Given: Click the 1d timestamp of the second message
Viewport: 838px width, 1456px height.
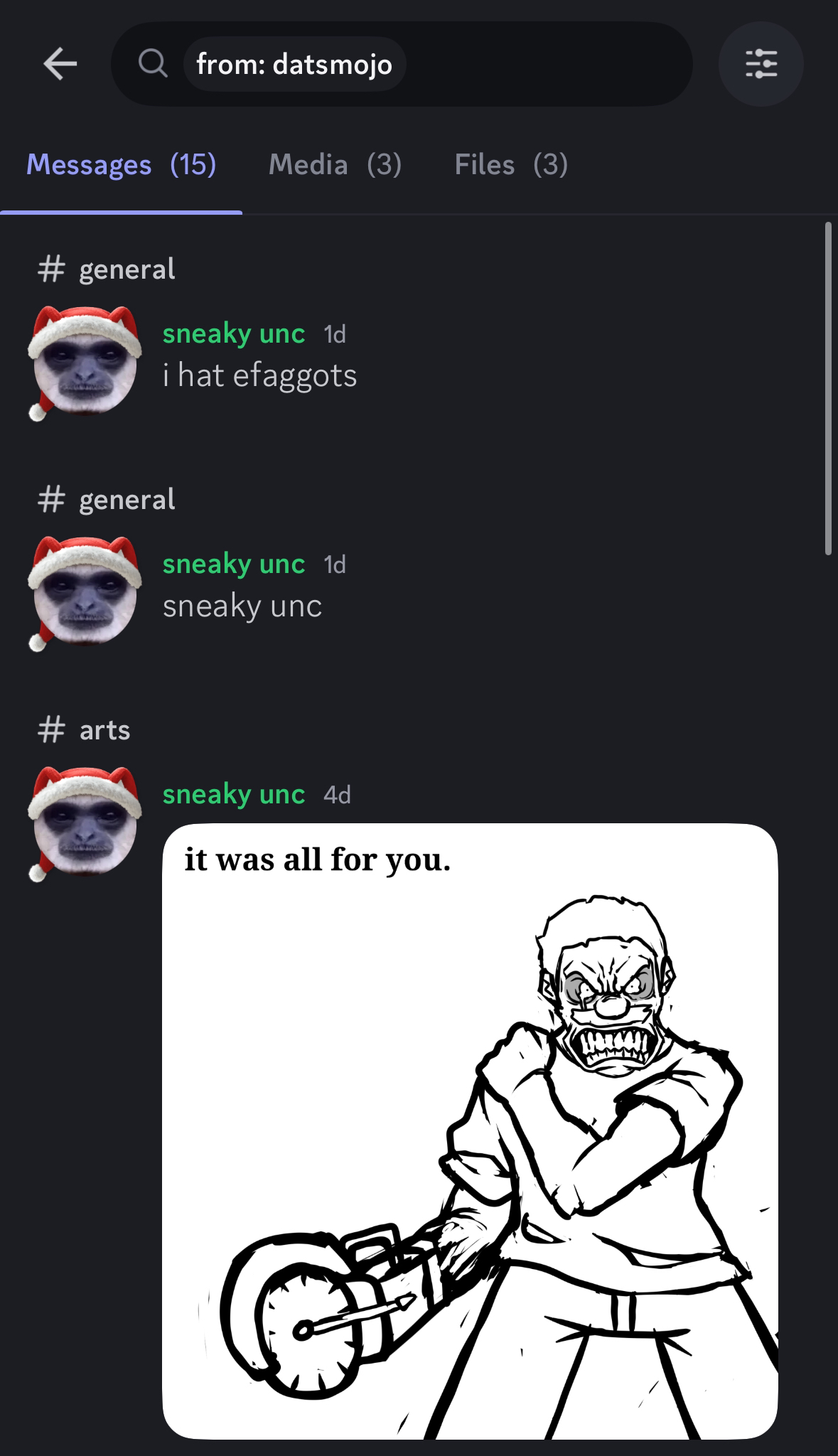Looking at the screenshot, I should (335, 564).
